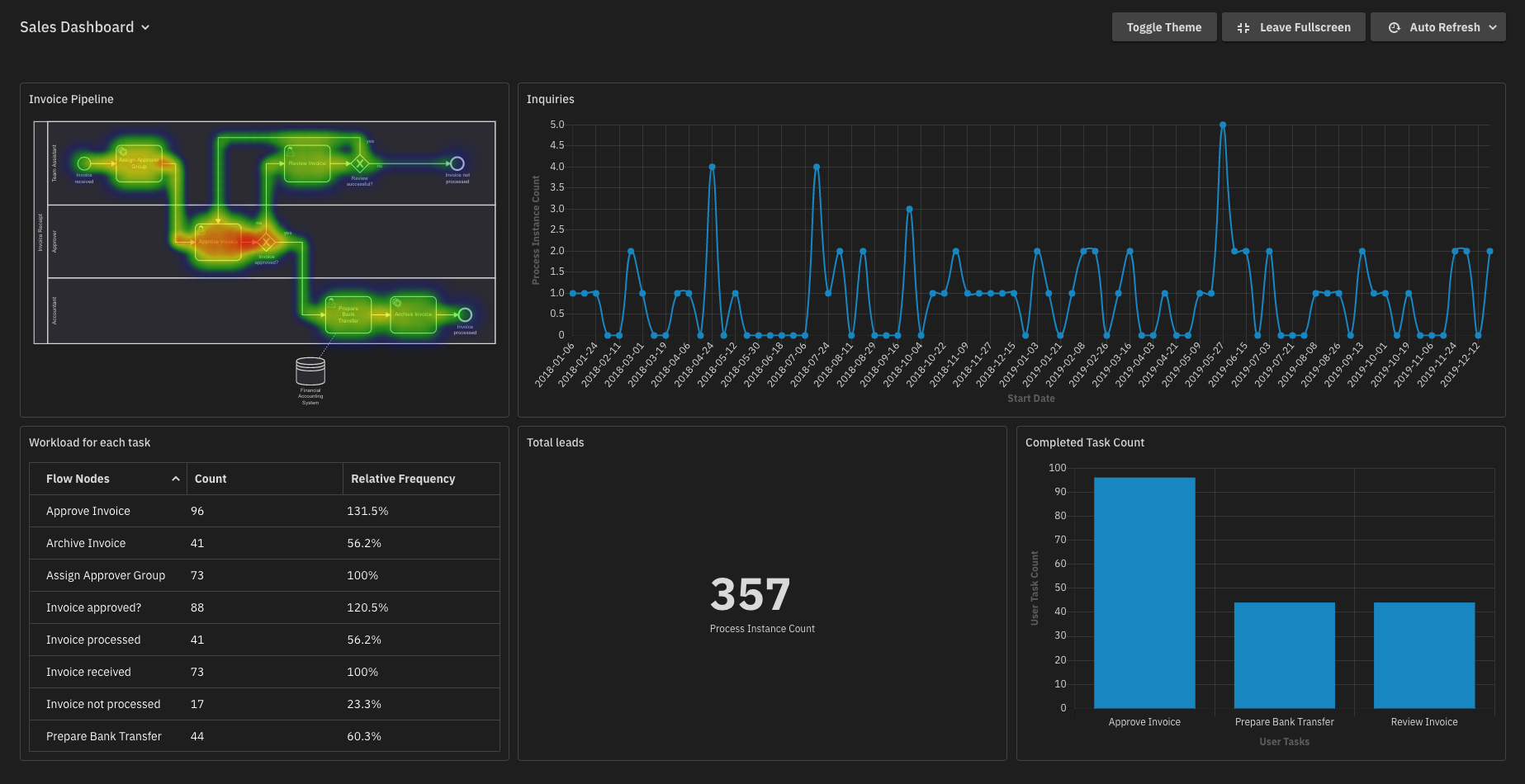Click the 357 total leads number
1525x784 pixels.
click(750, 594)
